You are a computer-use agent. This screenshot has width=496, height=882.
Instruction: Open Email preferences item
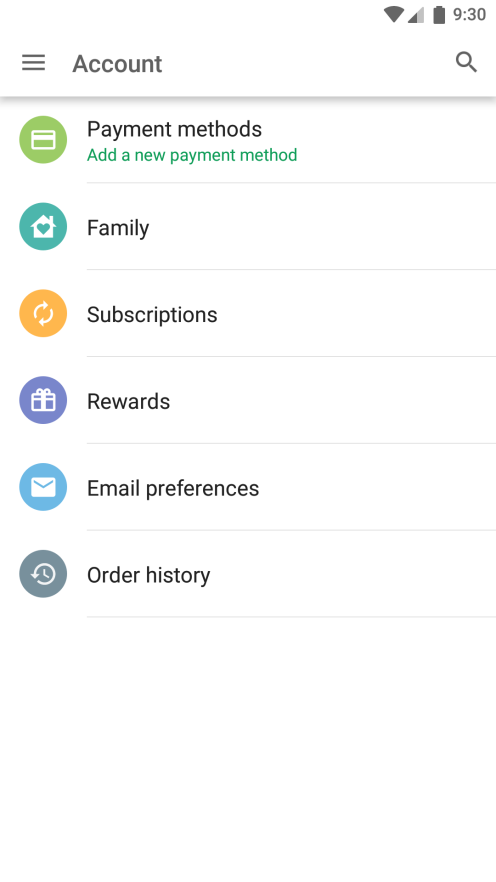point(248,487)
